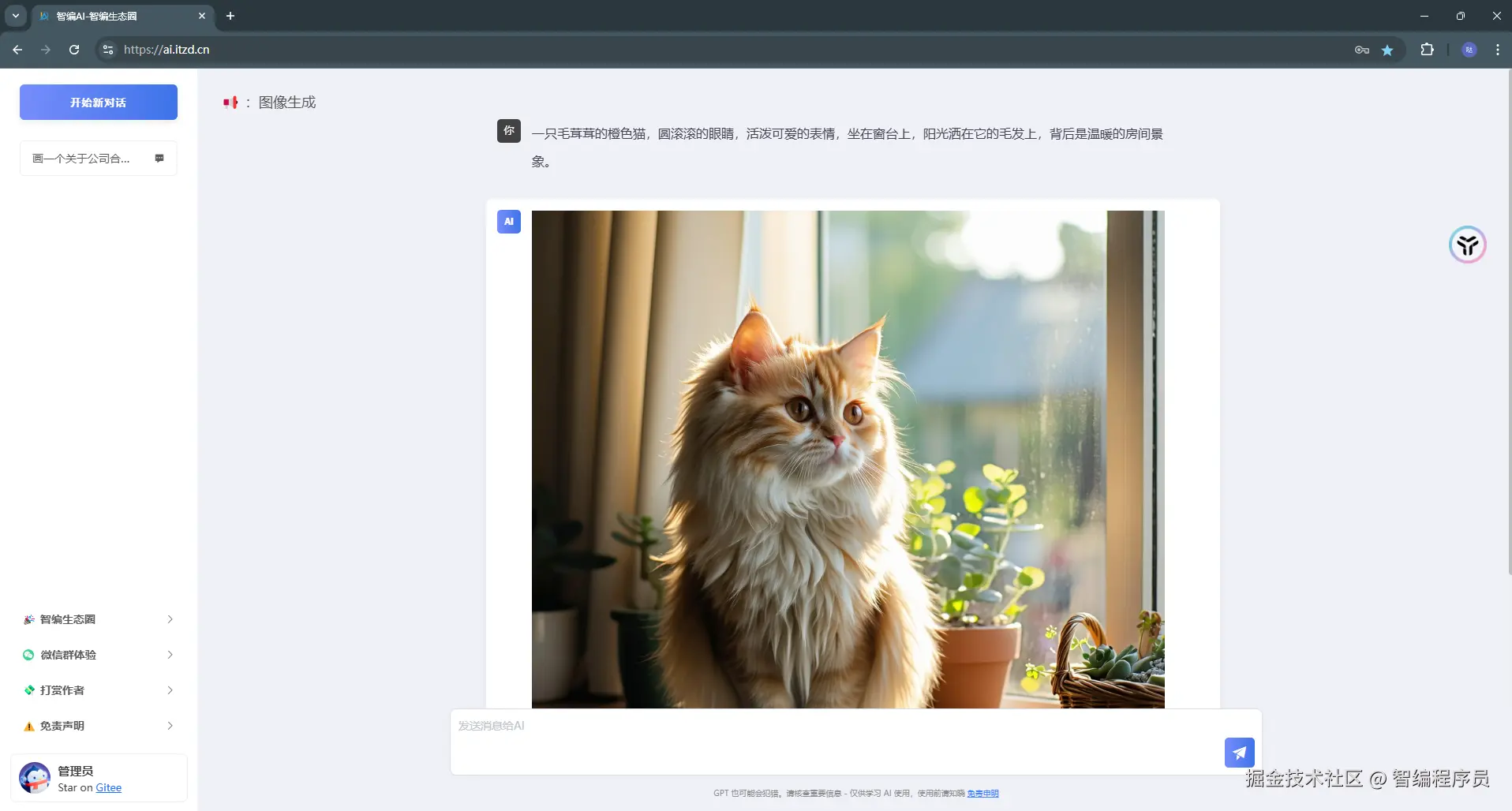Open the Gitee link below 管理员
This screenshot has width=1512, height=811.
tap(108, 787)
